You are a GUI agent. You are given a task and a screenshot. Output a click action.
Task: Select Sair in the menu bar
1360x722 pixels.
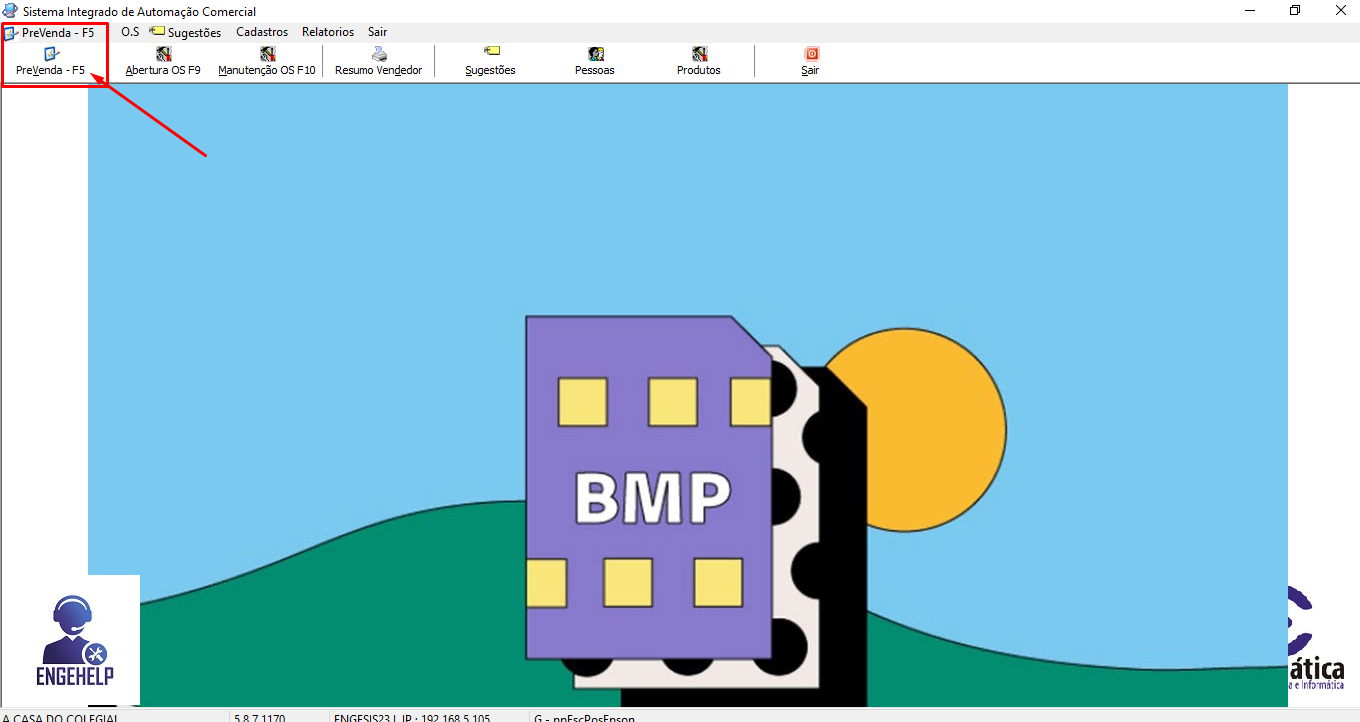[377, 32]
